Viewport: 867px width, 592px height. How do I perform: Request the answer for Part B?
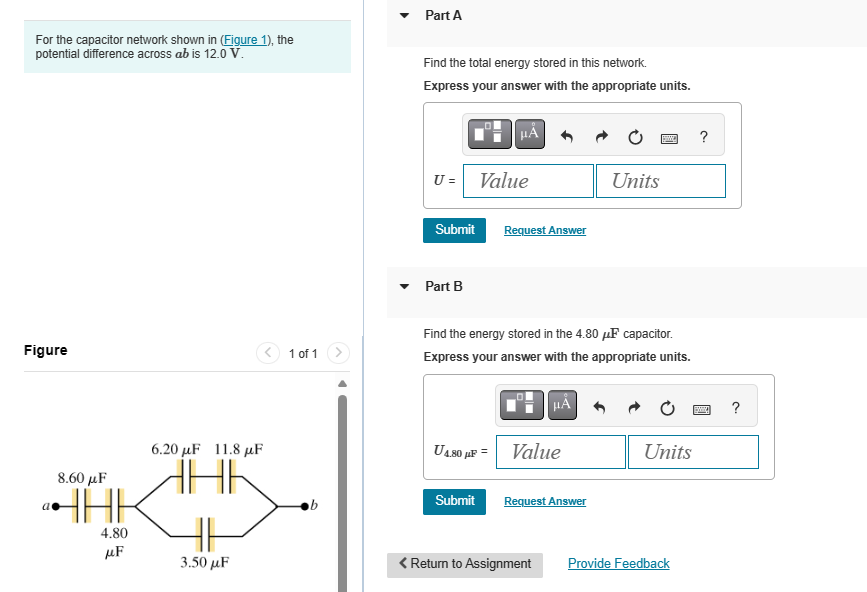coord(544,501)
